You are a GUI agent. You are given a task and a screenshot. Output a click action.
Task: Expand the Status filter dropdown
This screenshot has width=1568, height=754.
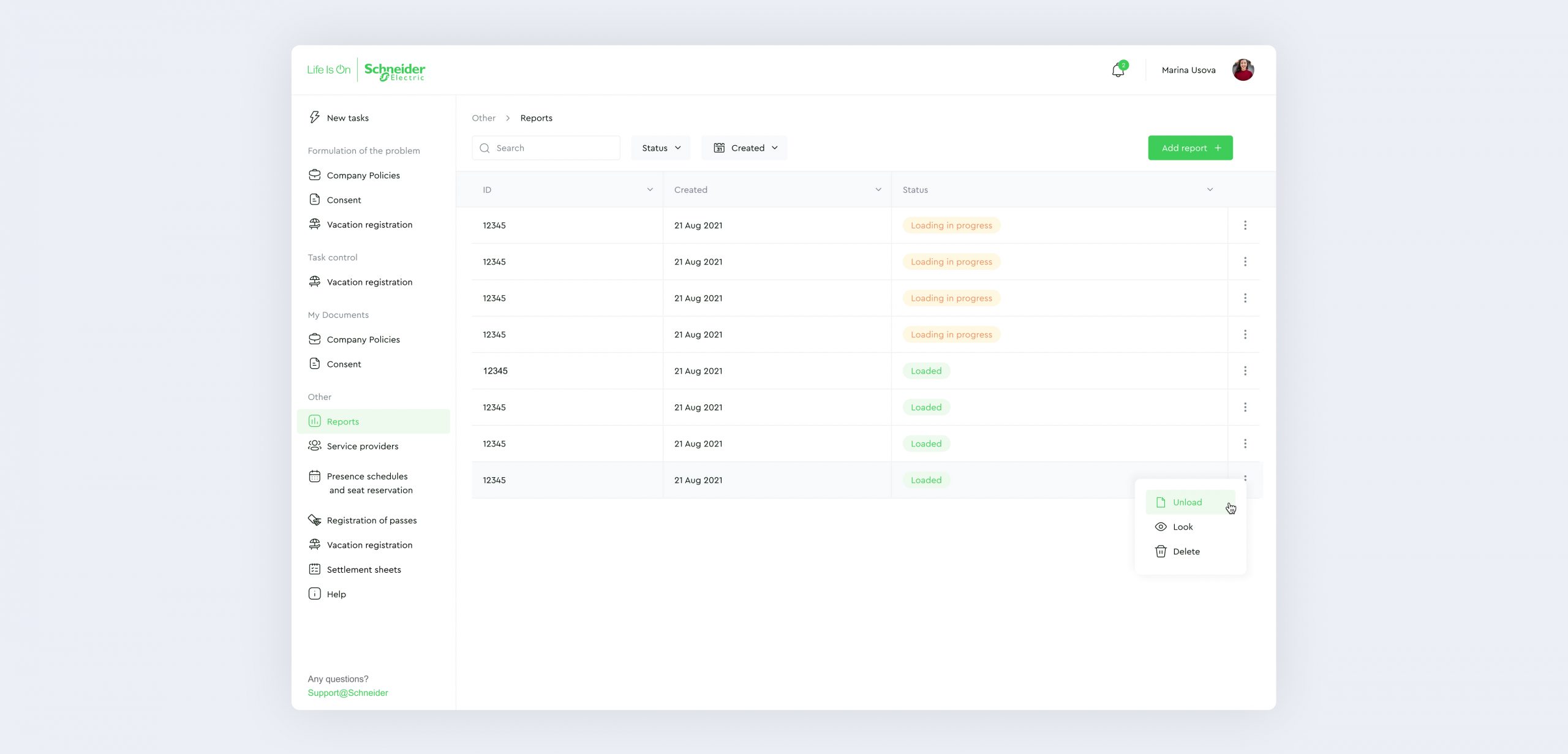point(661,148)
